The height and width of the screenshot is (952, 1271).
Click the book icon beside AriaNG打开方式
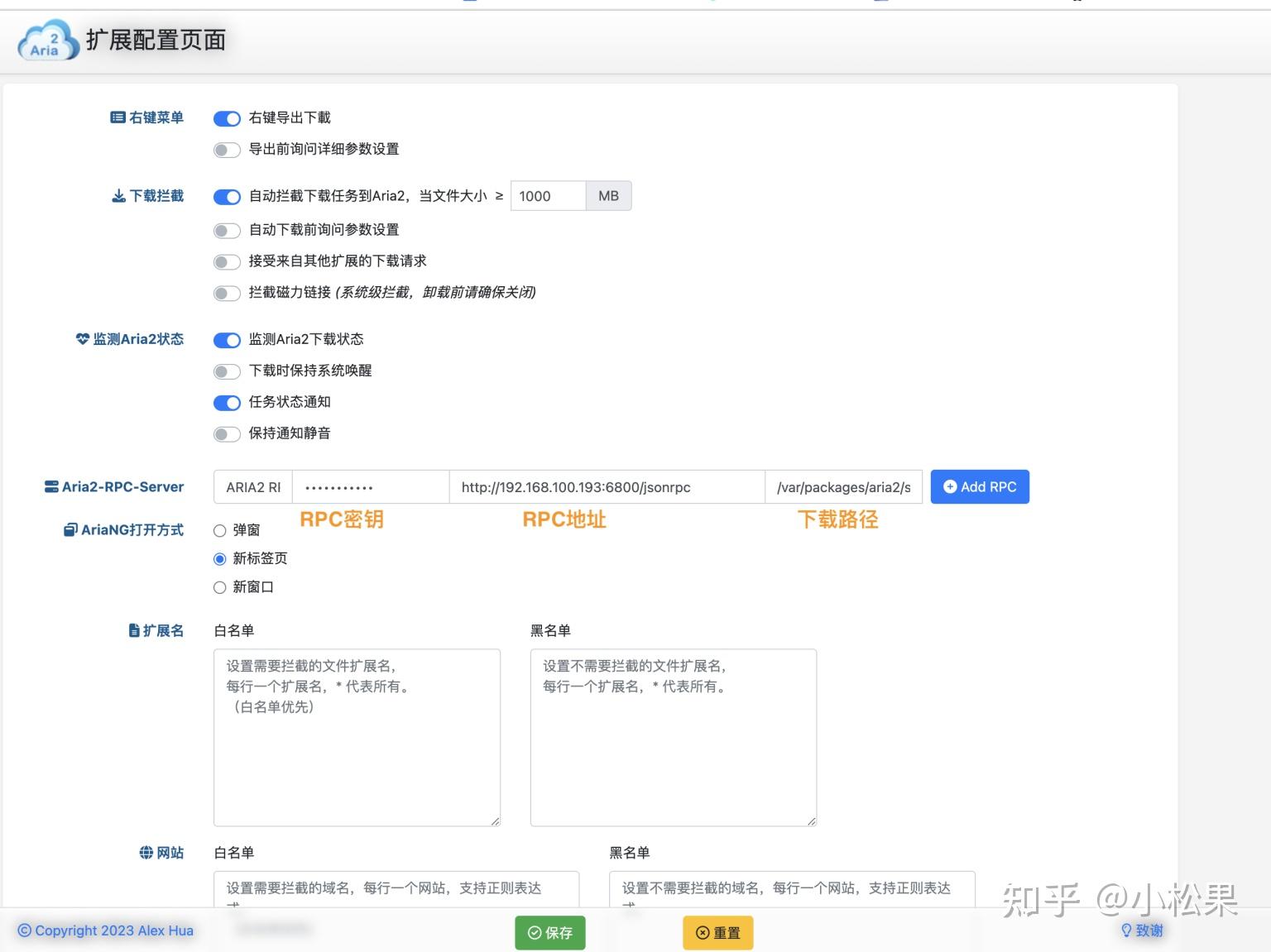(x=70, y=529)
